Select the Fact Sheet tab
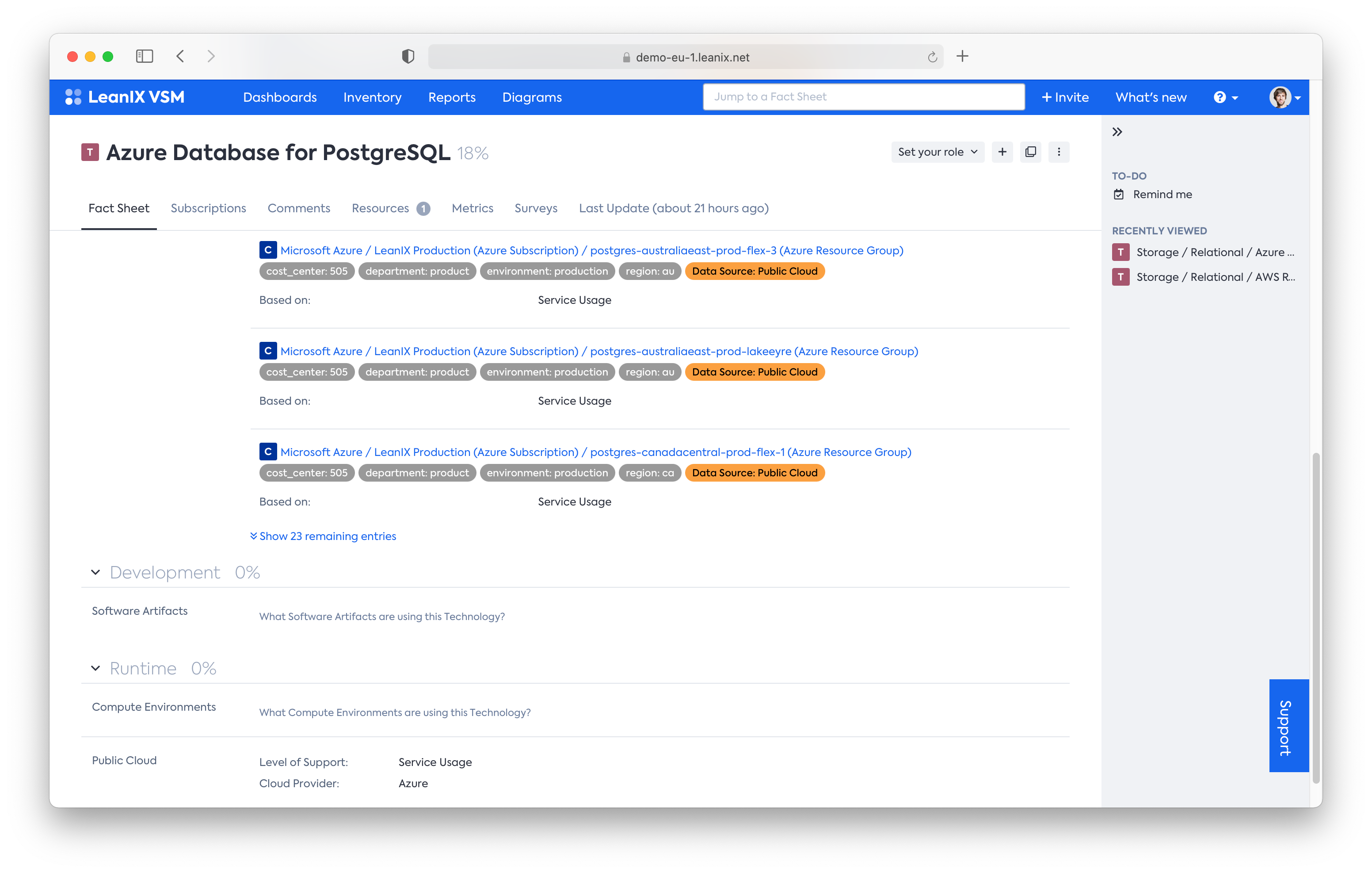Image resolution: width=1372 pixels, height=873 pixels. click(118, 208)
